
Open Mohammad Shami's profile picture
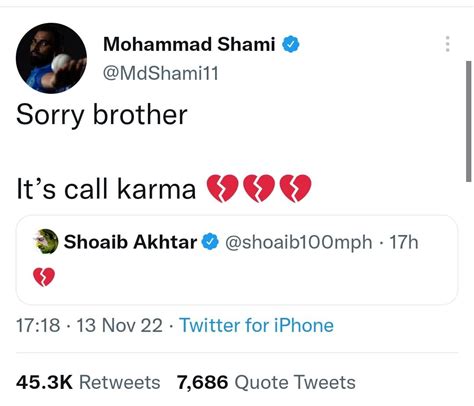(51, 58)
